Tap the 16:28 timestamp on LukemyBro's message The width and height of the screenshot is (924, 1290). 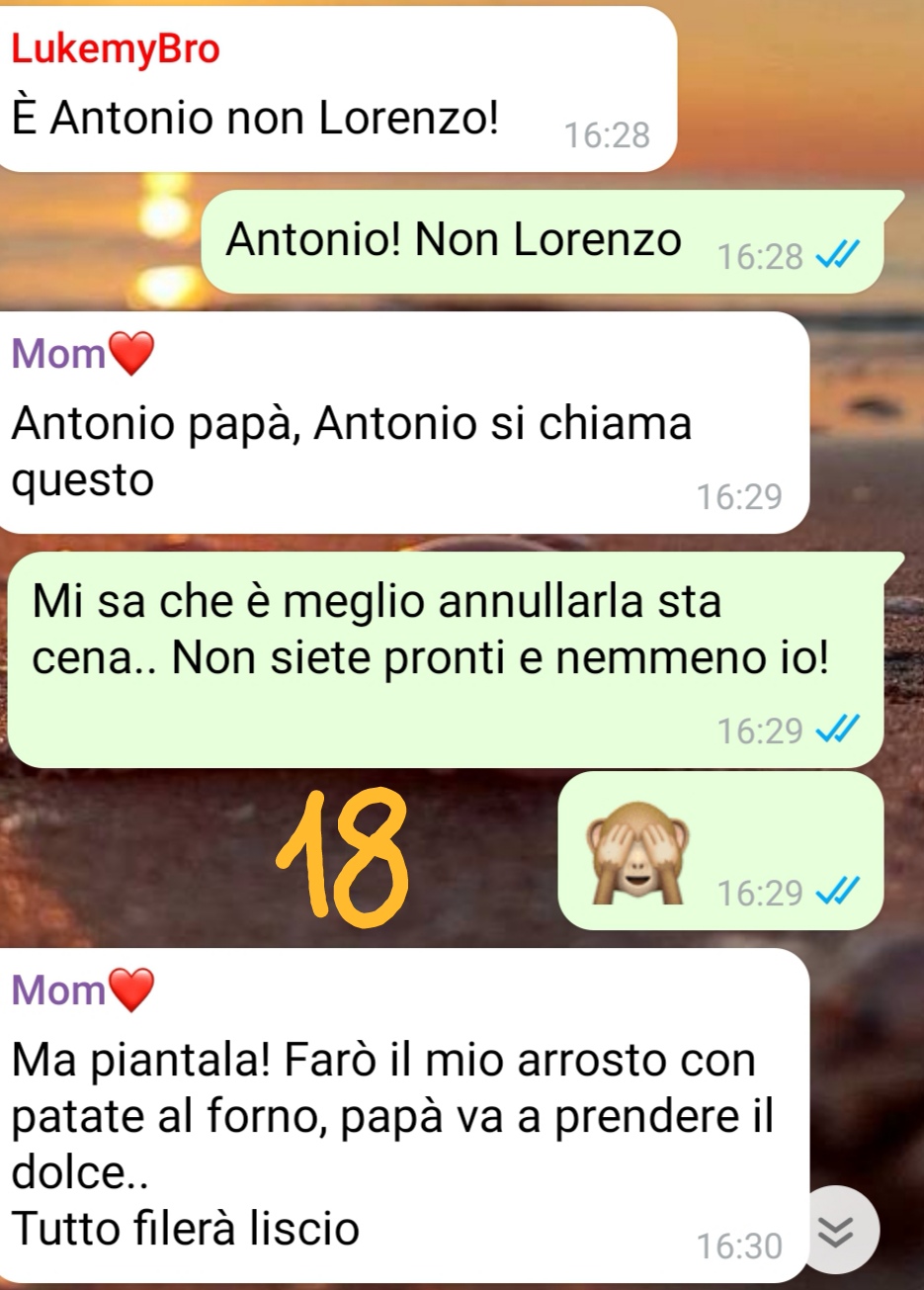(x=607, y=134)
